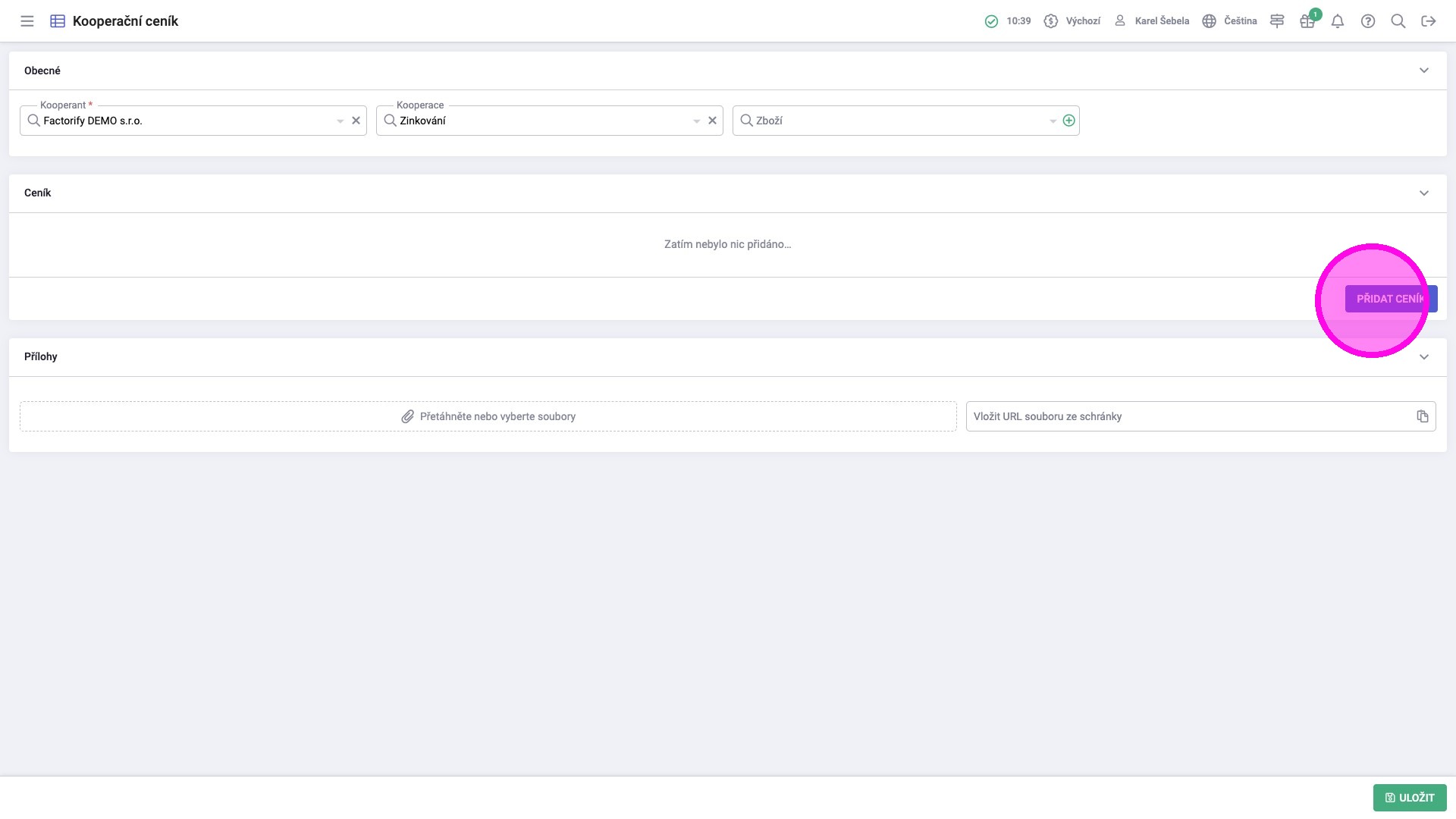Clear the Kooperace Zinkování value
1456x819 pixels.
[712, 121]
